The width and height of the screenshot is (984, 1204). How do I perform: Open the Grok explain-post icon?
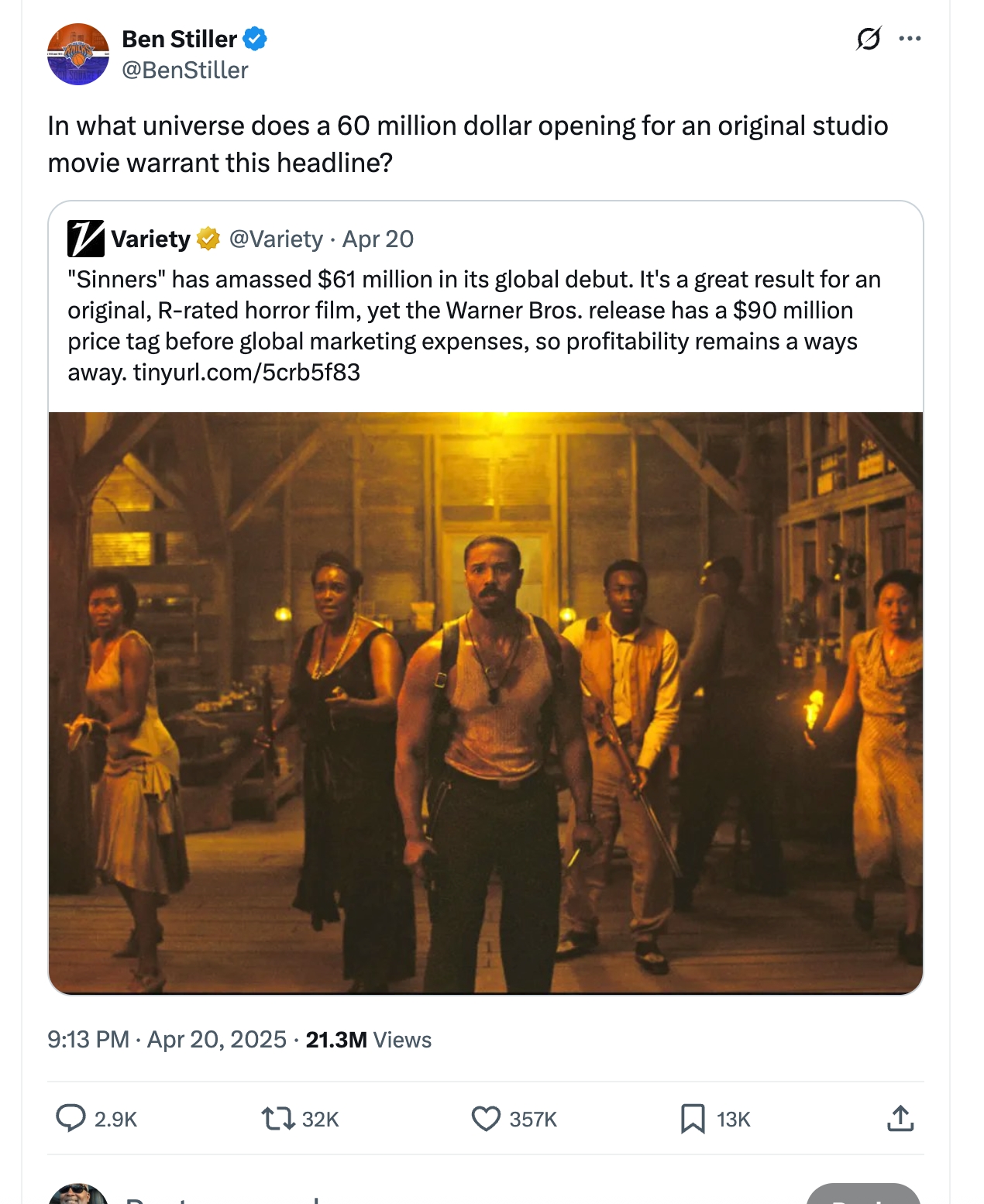click(869, 38)
